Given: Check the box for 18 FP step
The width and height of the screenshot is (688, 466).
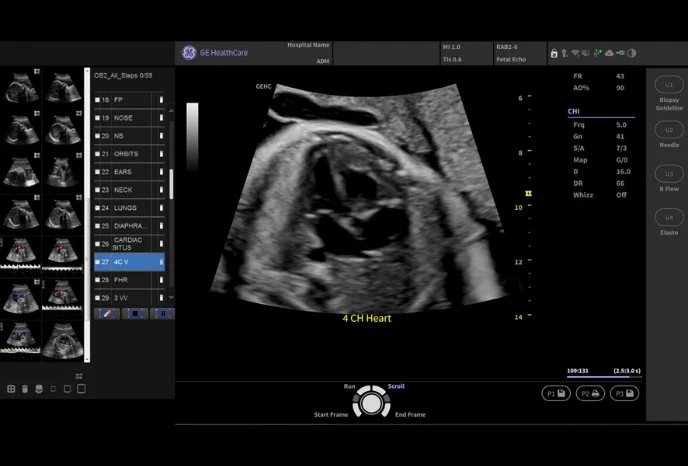Looking at the screenshot, I should pos(98,100).
